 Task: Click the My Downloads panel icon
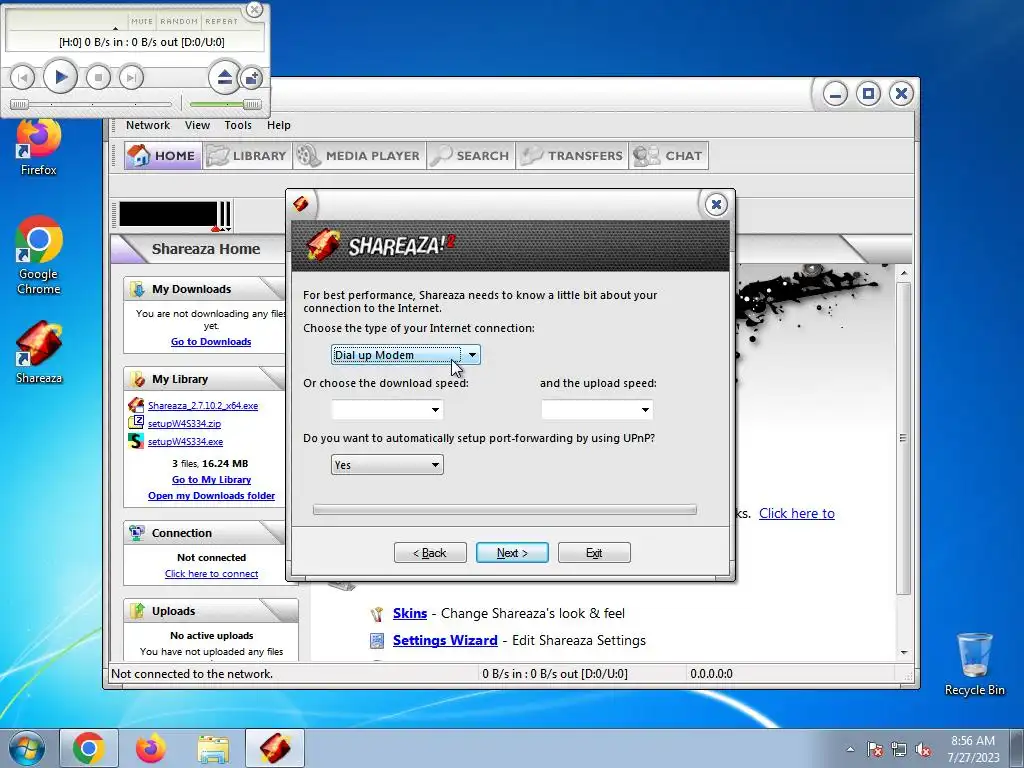pos(137,289)
